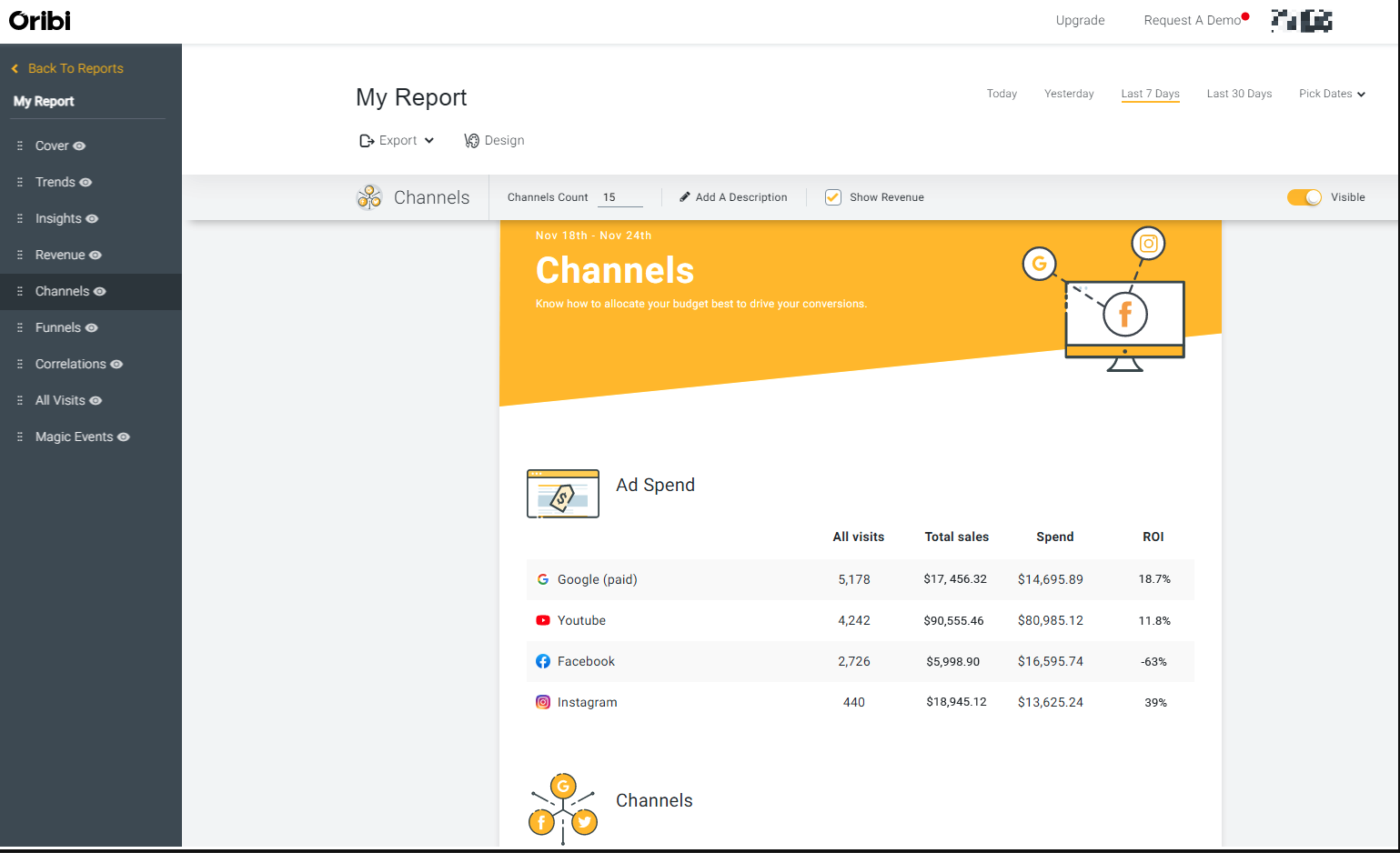Click the Google (paid) ROI value 18.7%
The width and height of the screenshot is (1400, 853).
click(x=1154, y=579)
